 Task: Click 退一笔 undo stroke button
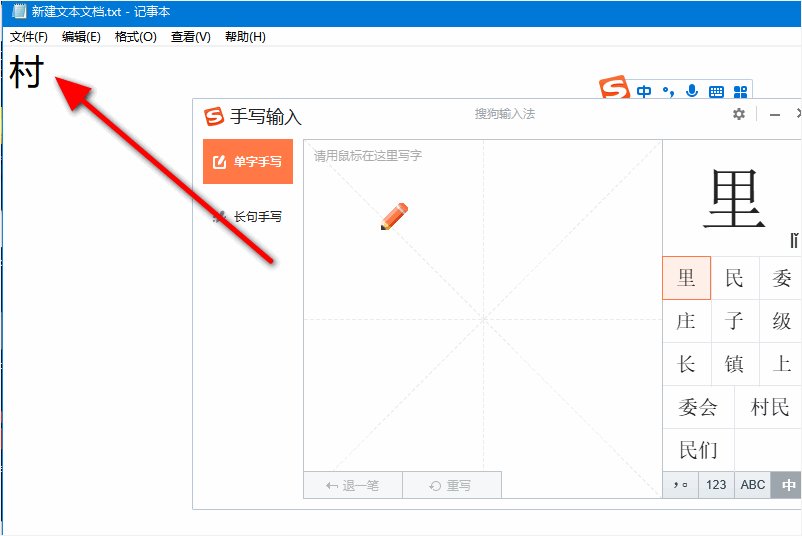(353, 485)
